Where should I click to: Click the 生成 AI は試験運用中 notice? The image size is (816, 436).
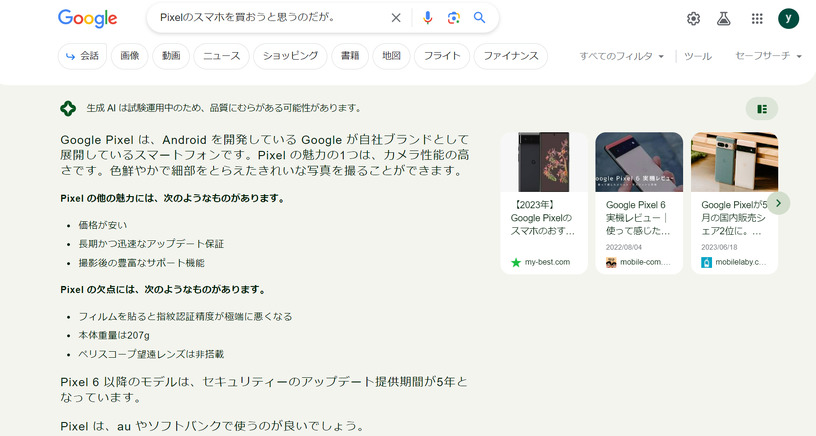[x=224, y=108]
